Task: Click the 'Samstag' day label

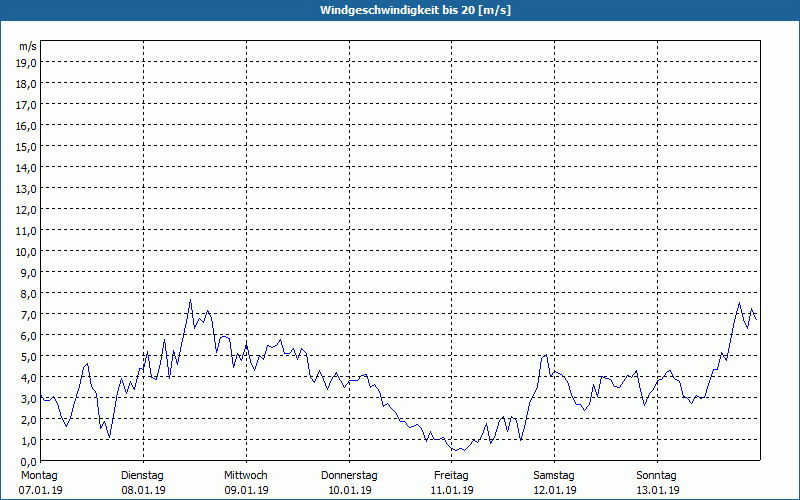Action: tap(554, 476)
